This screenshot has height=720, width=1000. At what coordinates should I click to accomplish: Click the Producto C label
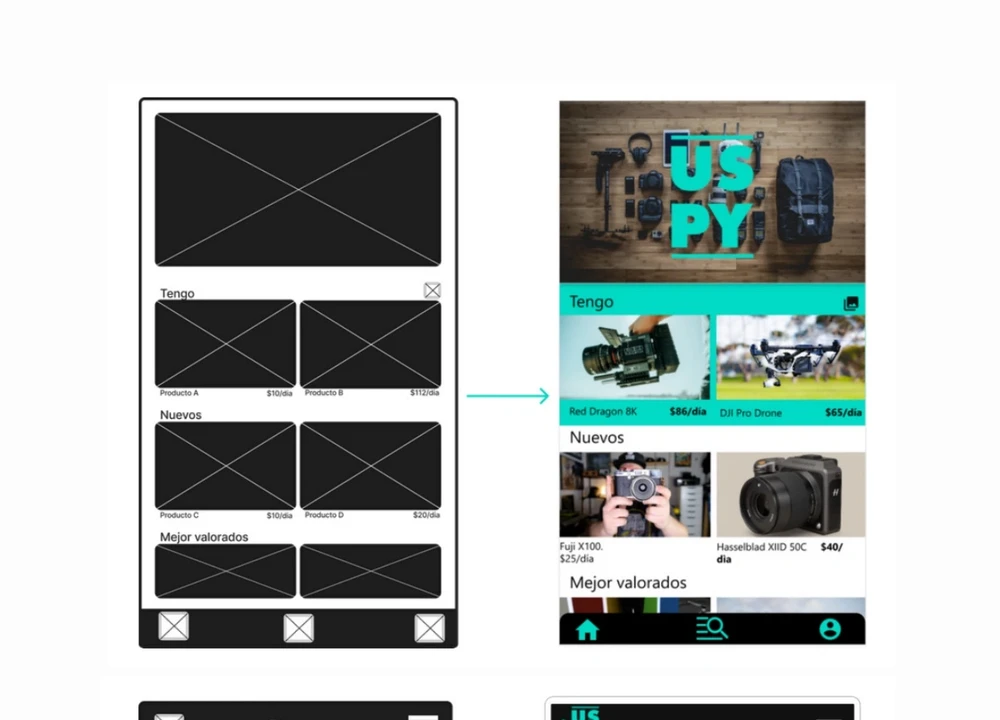pos(179,515)
